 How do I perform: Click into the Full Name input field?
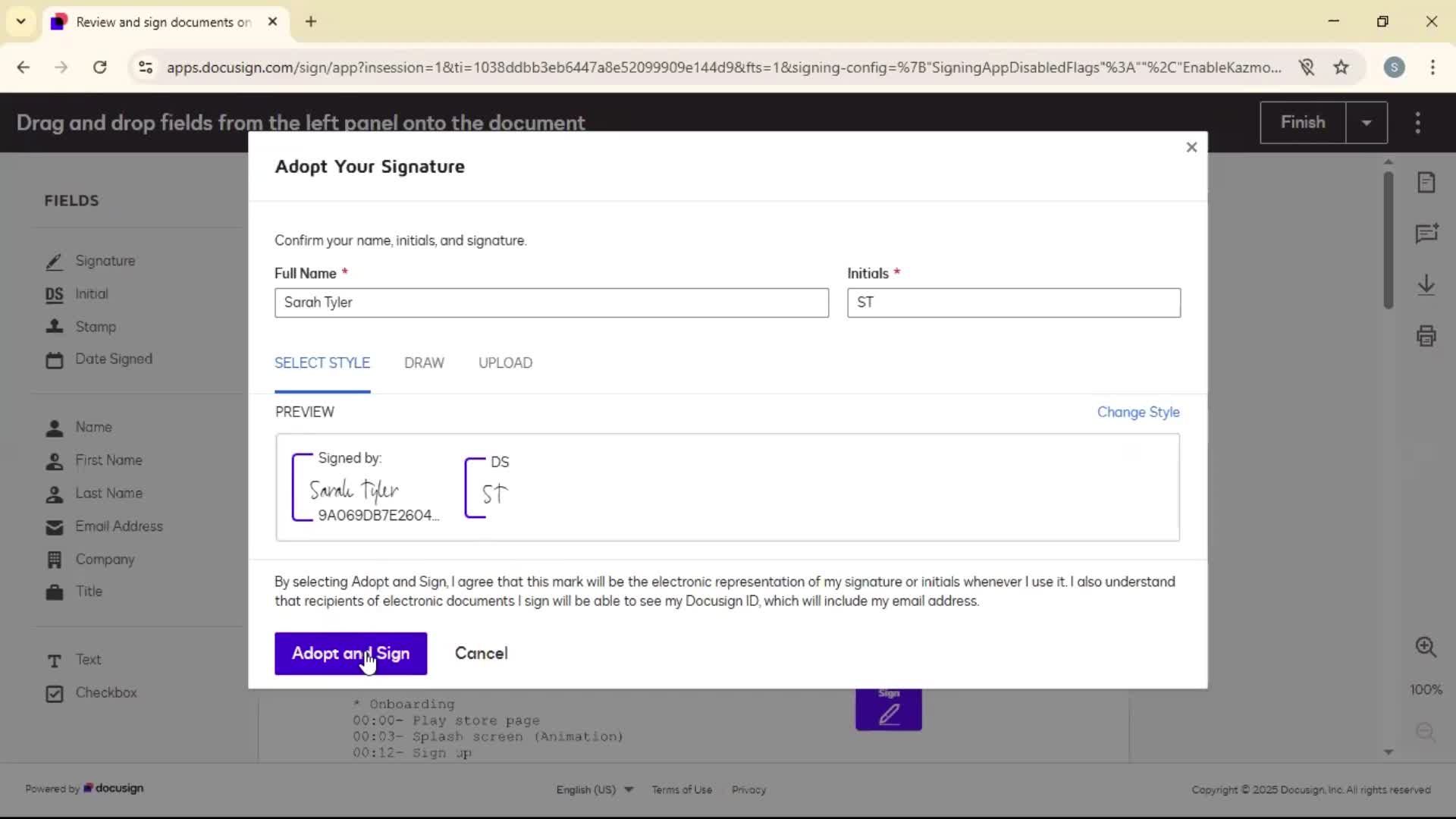[551, 303]
